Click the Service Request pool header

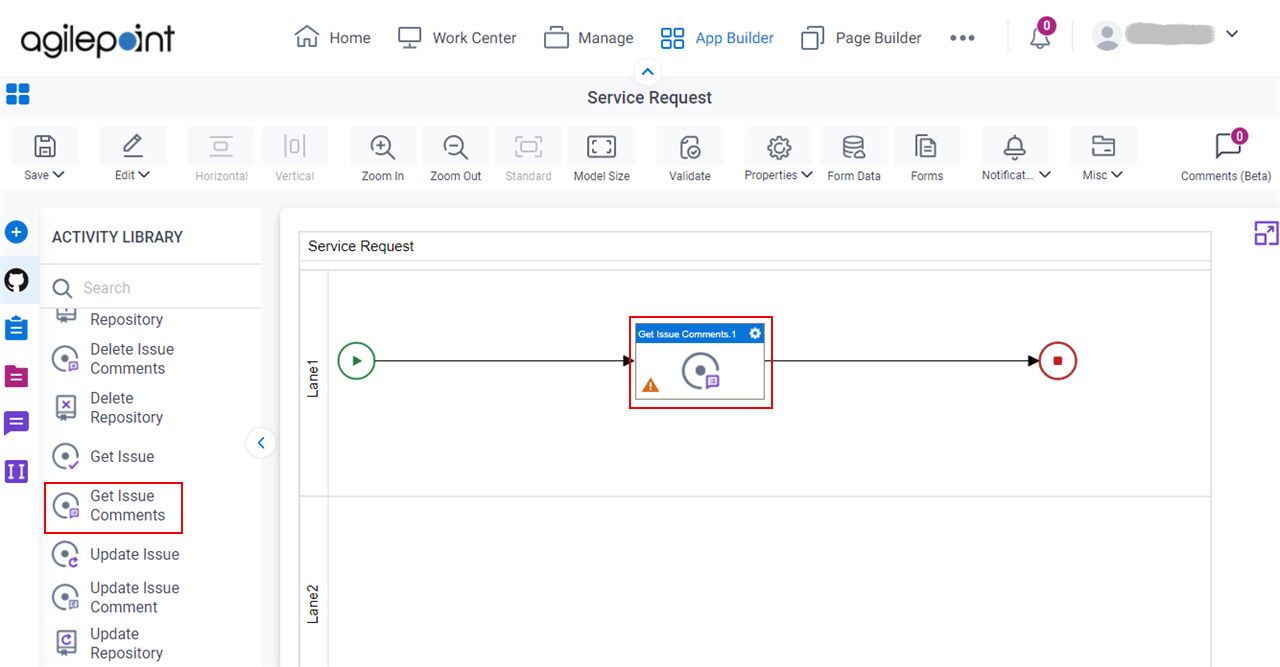(x=755, y=246)
